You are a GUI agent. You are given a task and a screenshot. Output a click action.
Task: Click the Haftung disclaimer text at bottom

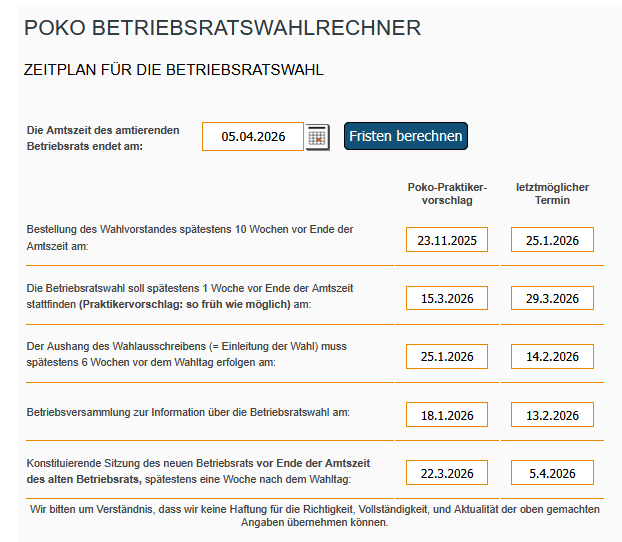(315, 515)
